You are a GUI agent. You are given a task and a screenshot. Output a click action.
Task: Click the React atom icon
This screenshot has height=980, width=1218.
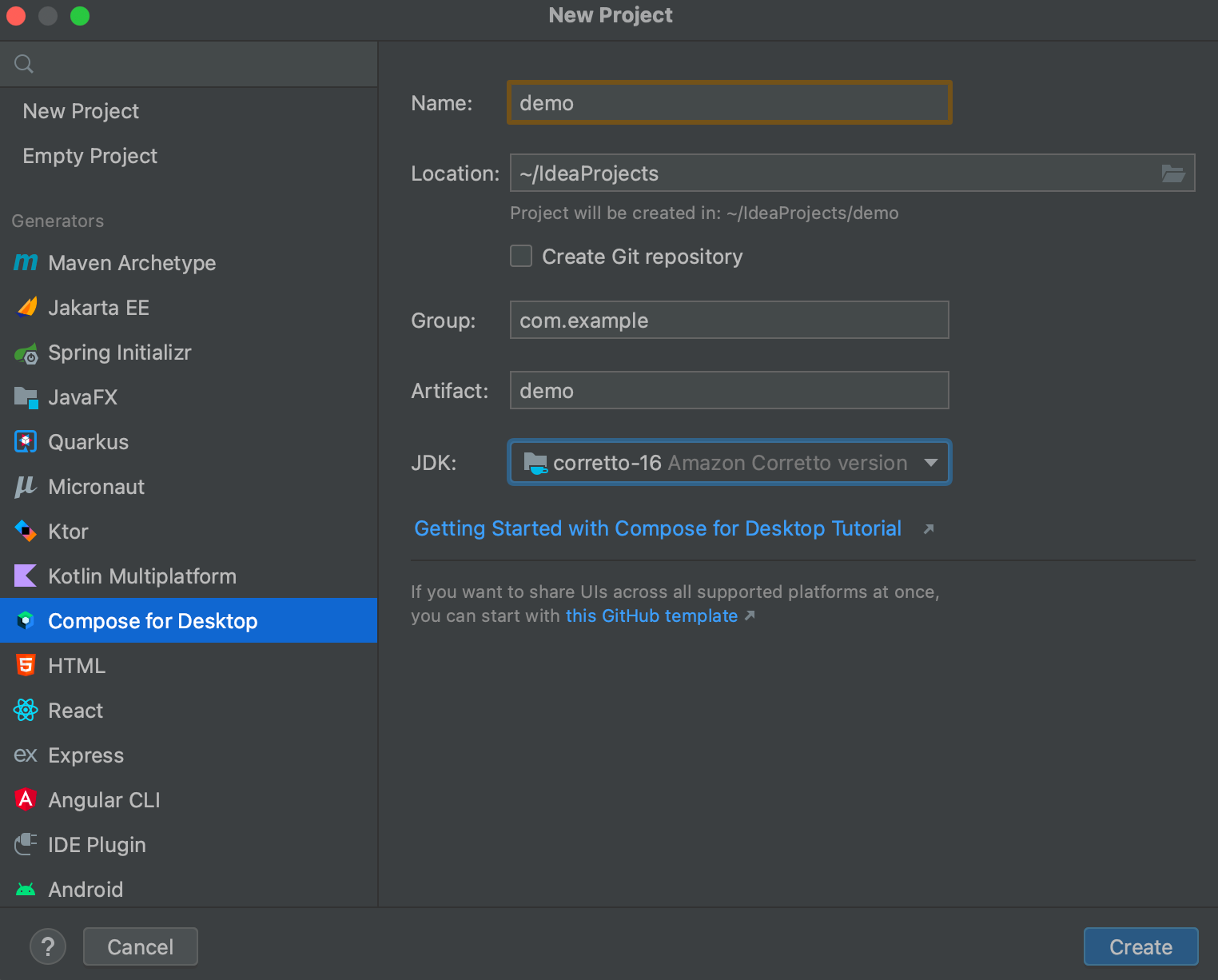click(x=26, y=710)
